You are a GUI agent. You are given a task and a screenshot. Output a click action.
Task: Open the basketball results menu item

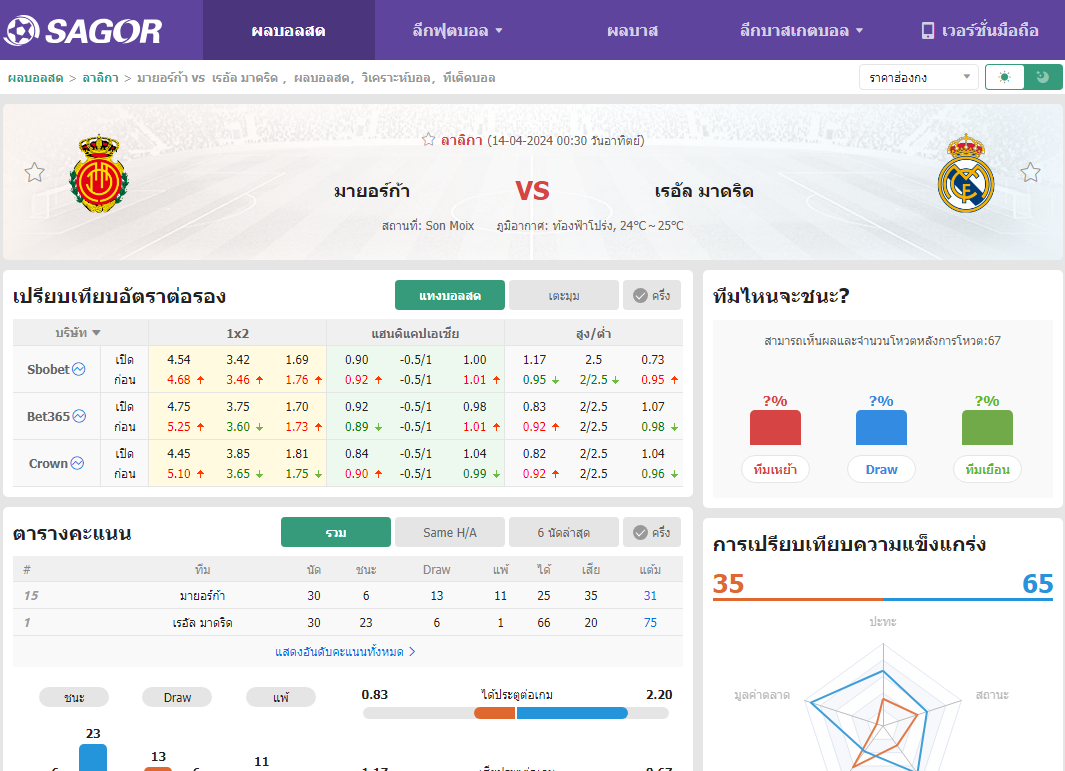pos(632,31)
